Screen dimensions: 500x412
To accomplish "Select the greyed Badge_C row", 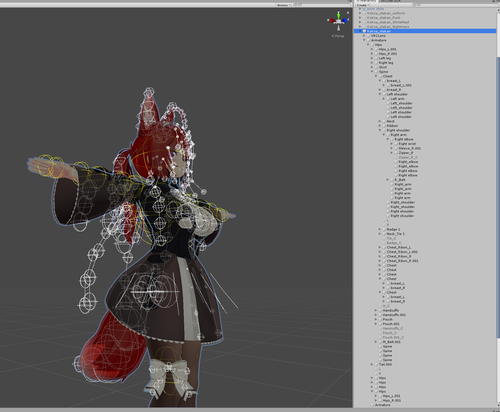I will pos(425,243).
